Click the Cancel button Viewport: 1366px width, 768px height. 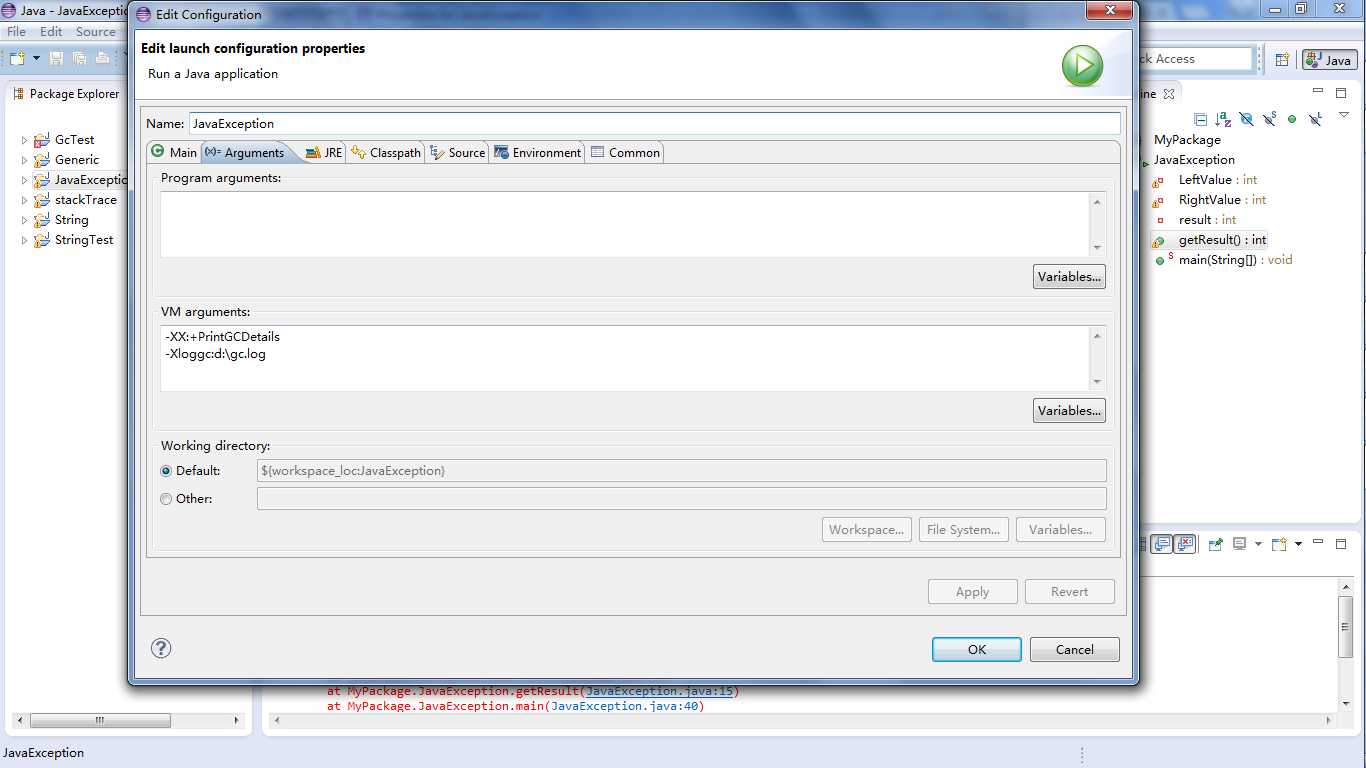click(x=1075, y=649)
